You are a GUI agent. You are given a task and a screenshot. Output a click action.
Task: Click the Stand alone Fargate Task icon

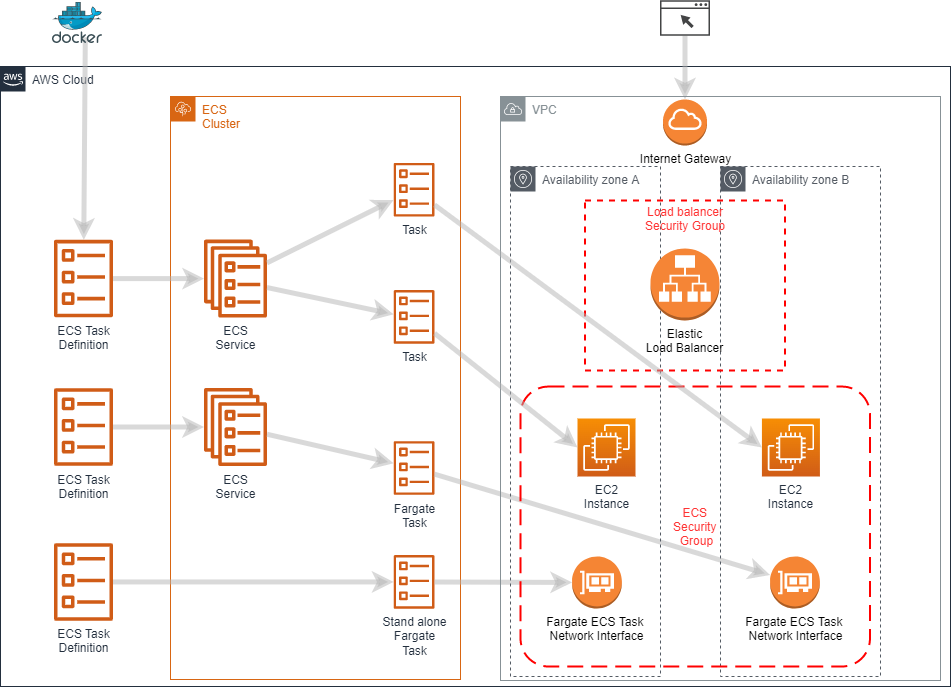(414, 582)
